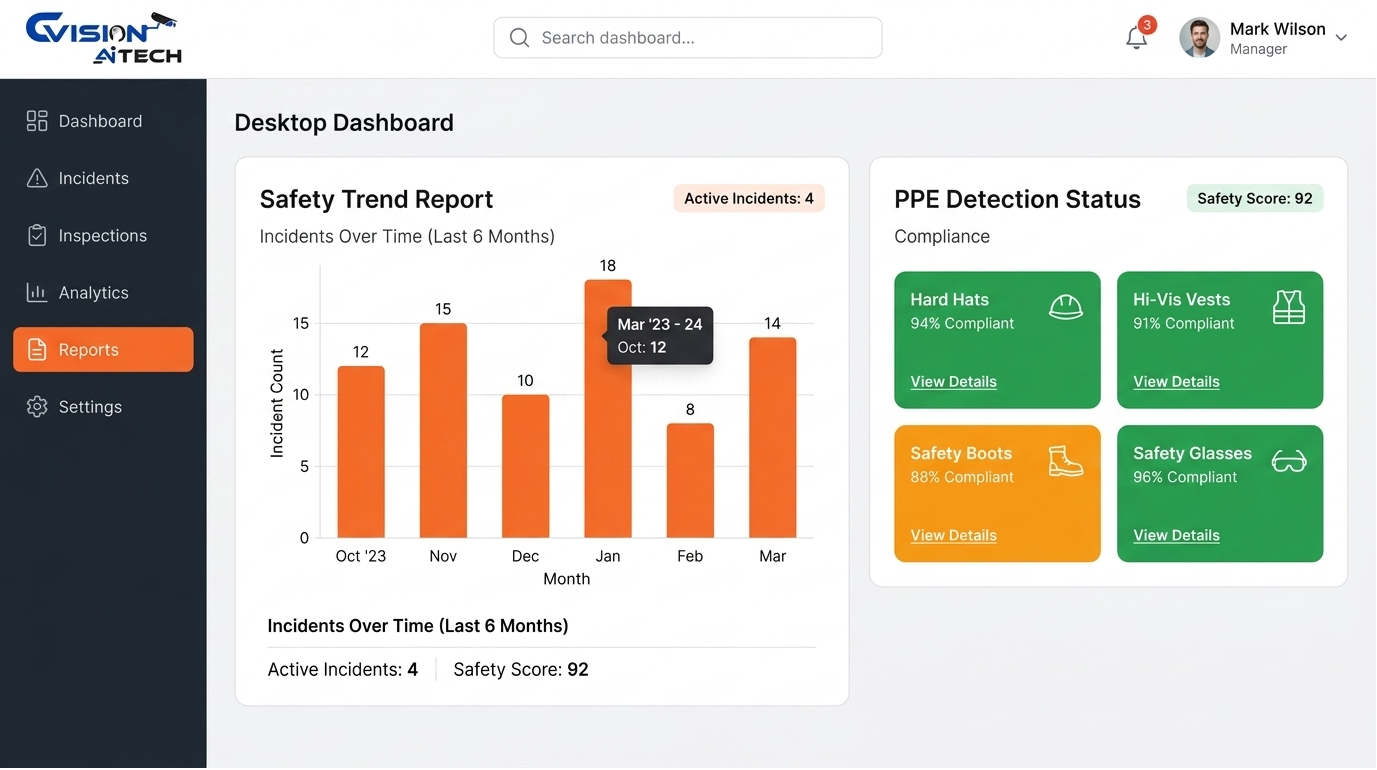Click the Dec bar showing 10
Viewport: 1377px width, 770px height.
click(526, 466)
